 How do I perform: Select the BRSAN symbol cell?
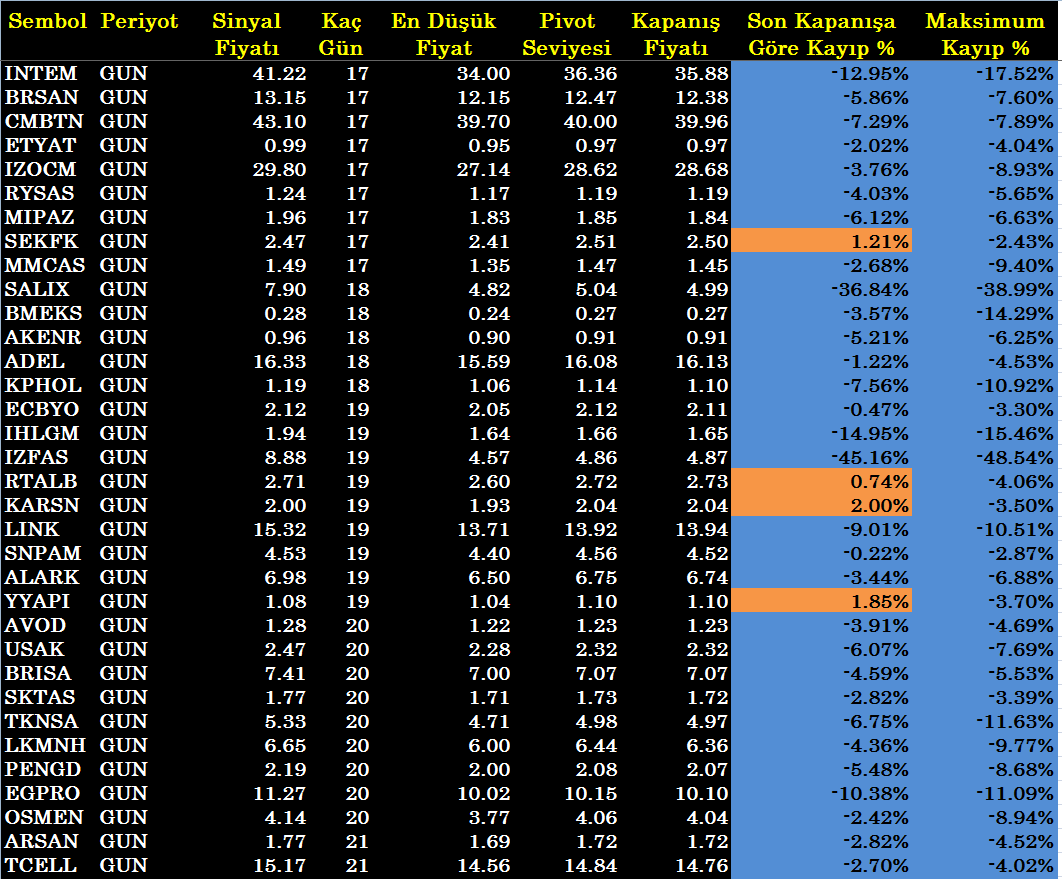click(41, 98)
